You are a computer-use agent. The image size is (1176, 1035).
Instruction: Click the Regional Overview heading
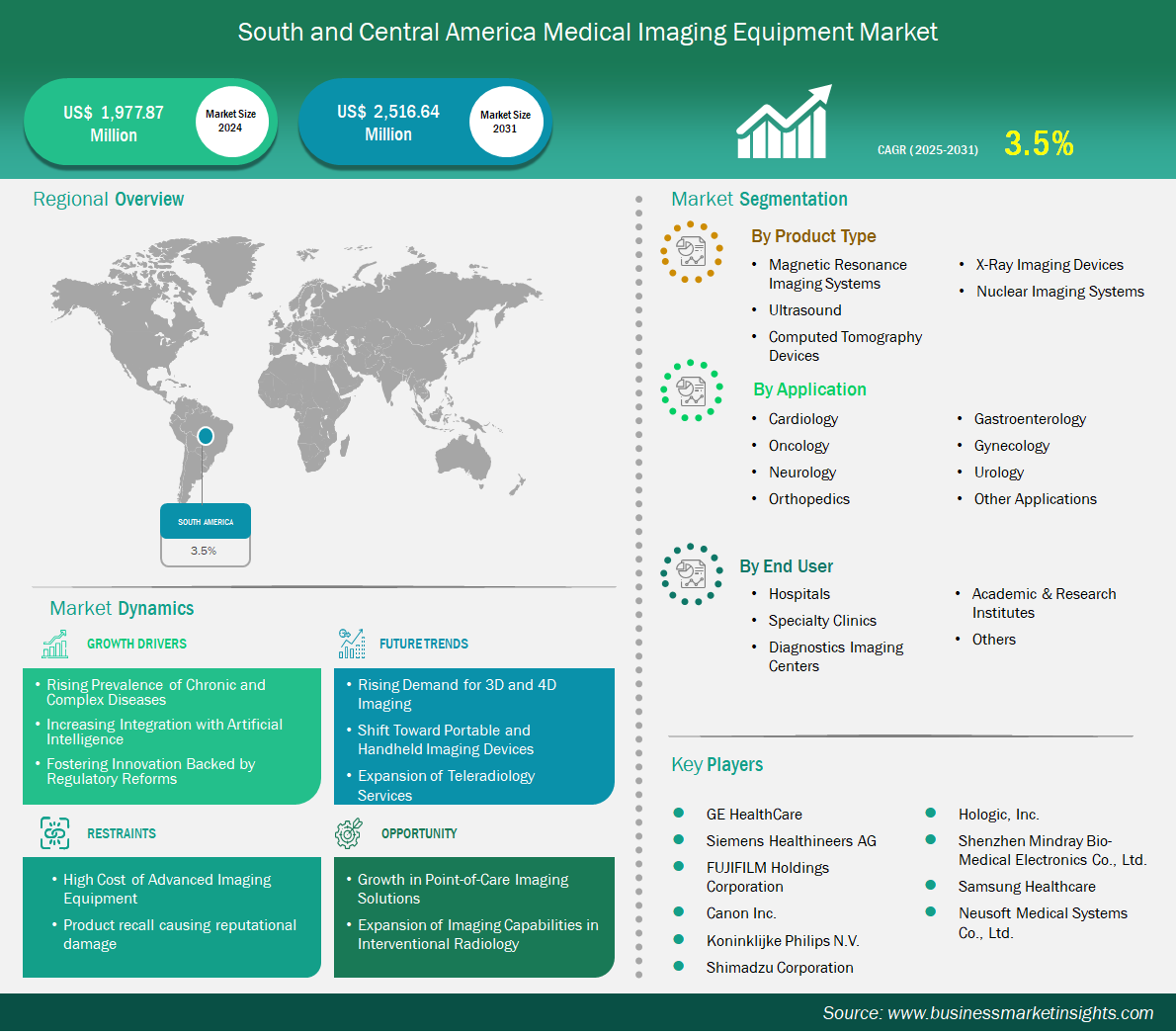coord(108,199)
